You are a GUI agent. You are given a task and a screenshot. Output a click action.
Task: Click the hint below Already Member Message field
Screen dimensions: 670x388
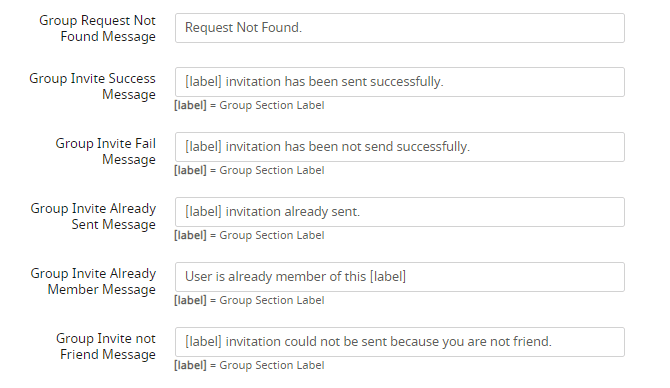pos(249,300)
